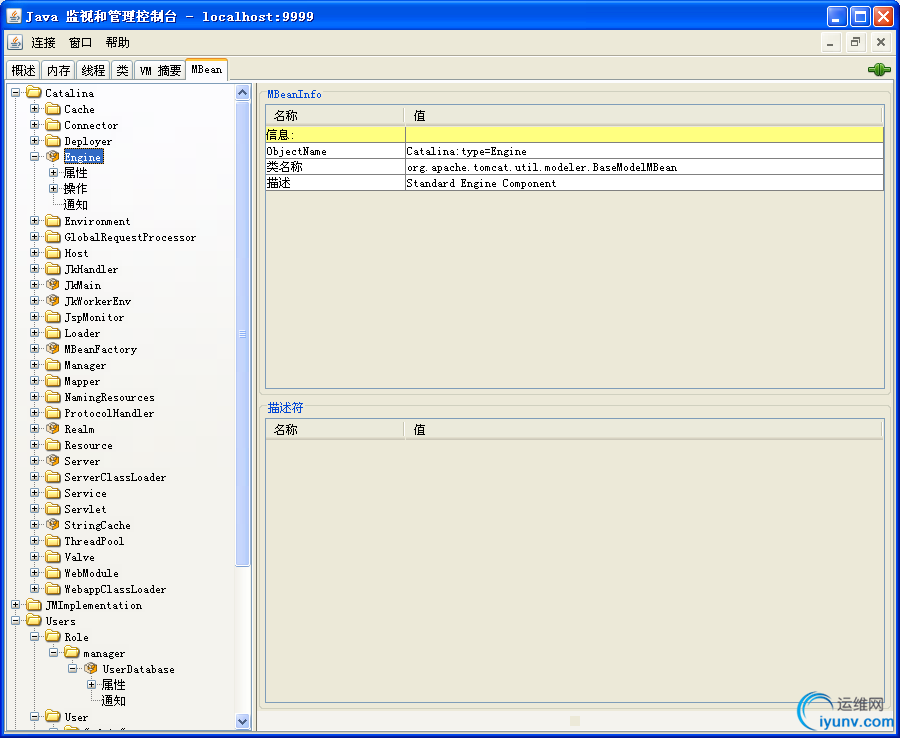The height and width of the screenshot is (738, 900).
Task: Click the Connector folder icon
Action: point(53,125)
